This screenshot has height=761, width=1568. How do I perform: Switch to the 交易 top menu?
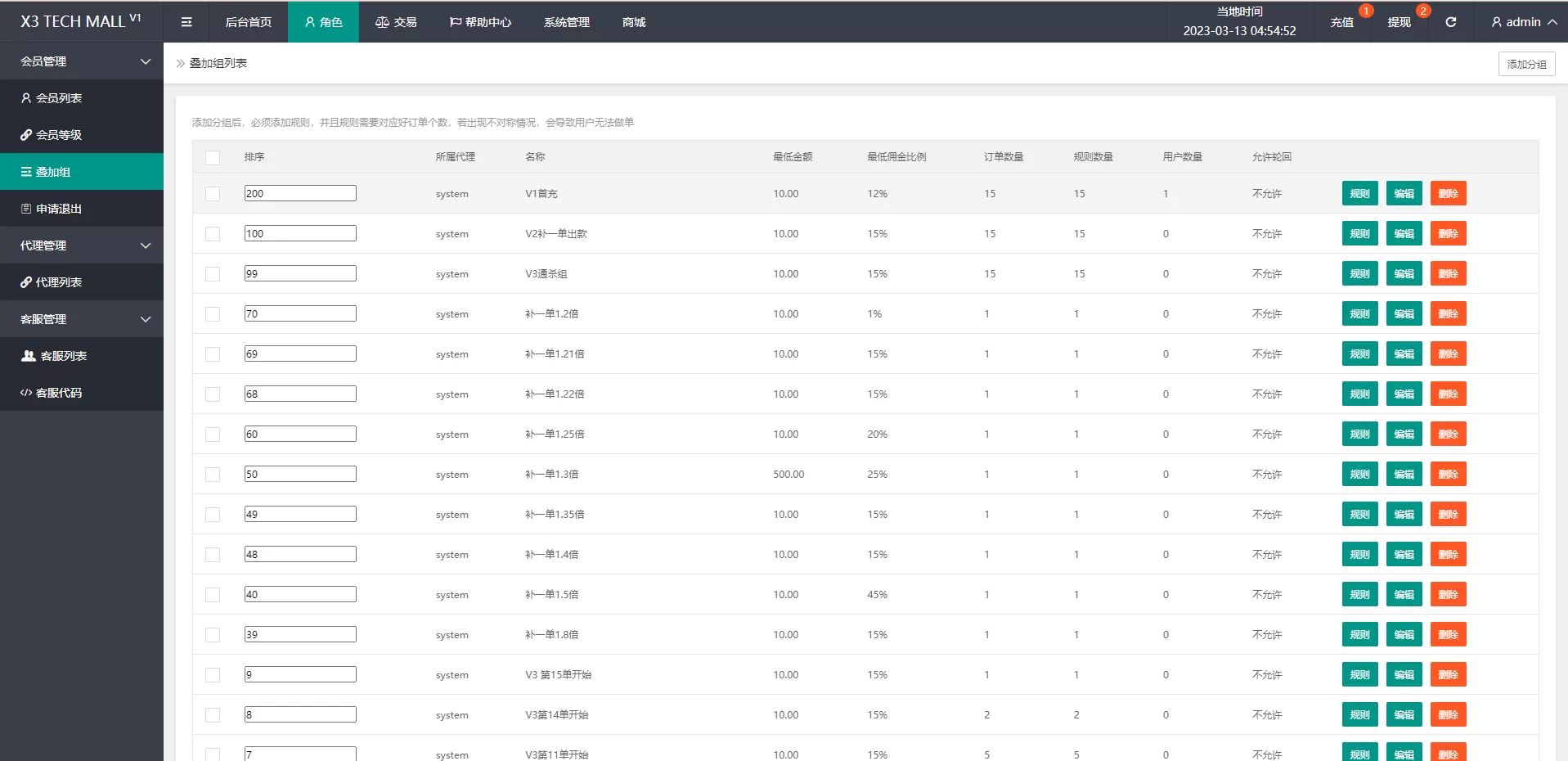click(397, 22)
